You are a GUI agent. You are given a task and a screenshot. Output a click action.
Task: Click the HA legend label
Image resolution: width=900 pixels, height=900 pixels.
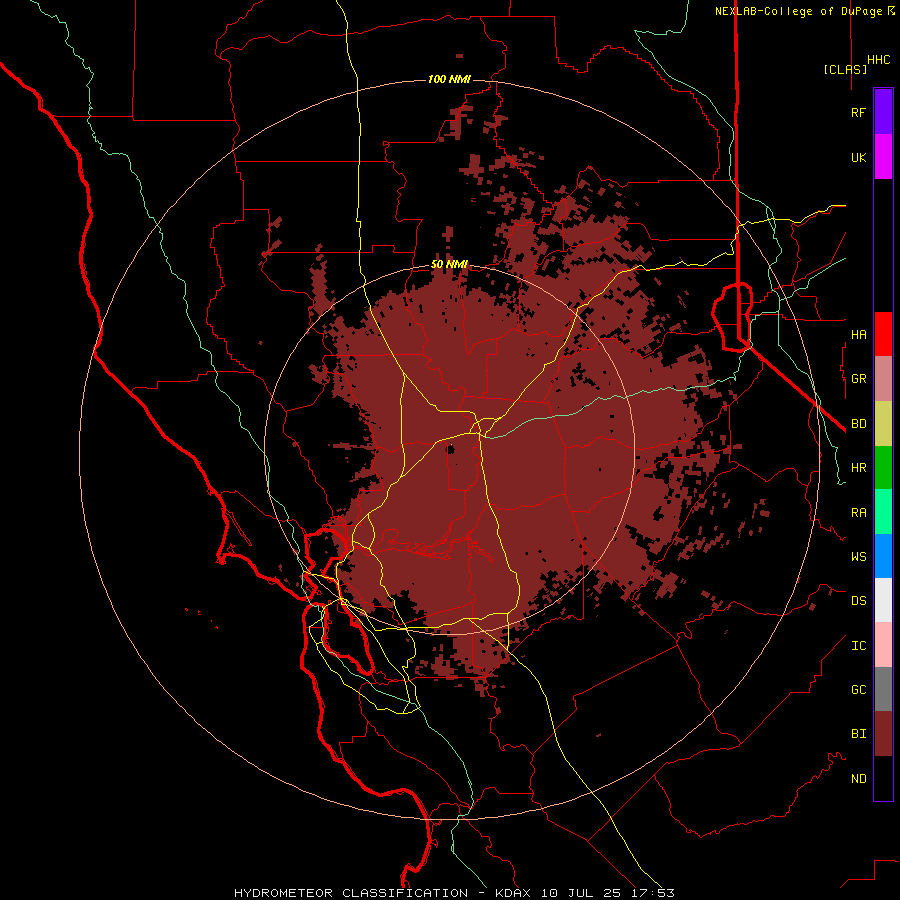(859, 334)
